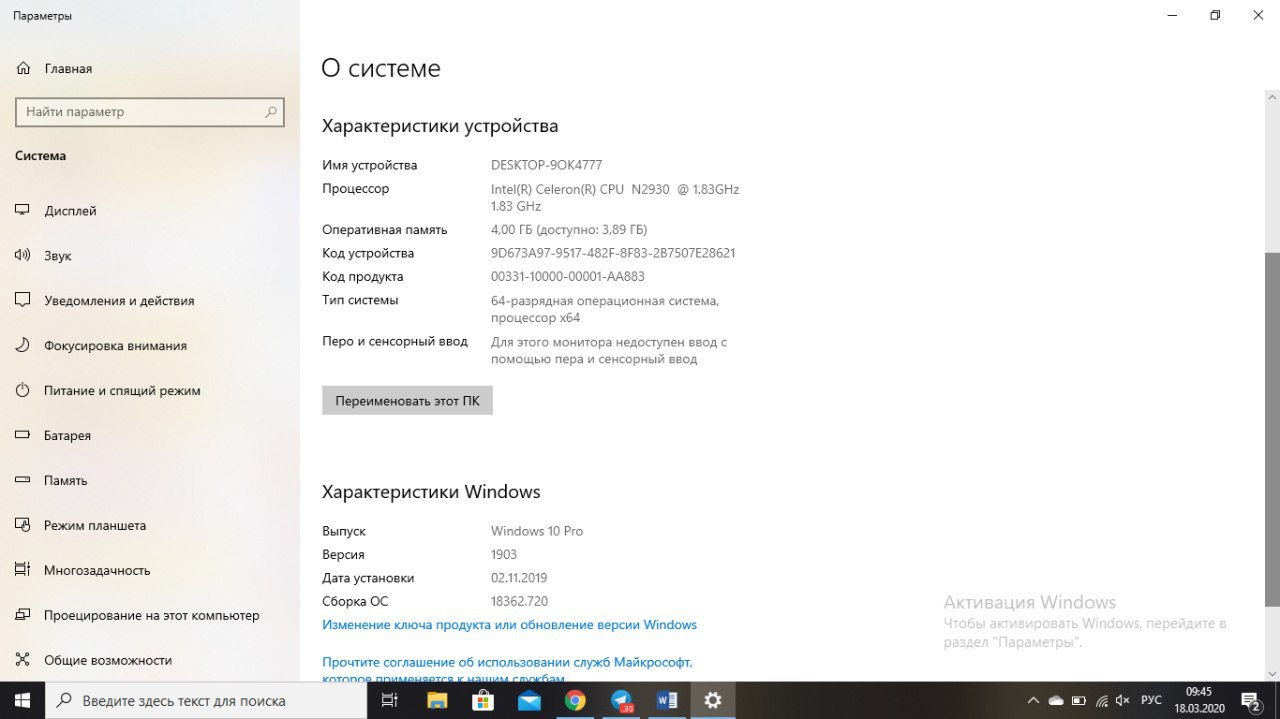Screen dimensions: 1280x719
Task: Click the OS build 18362.720 value
Action: click(x=519, y=601)
